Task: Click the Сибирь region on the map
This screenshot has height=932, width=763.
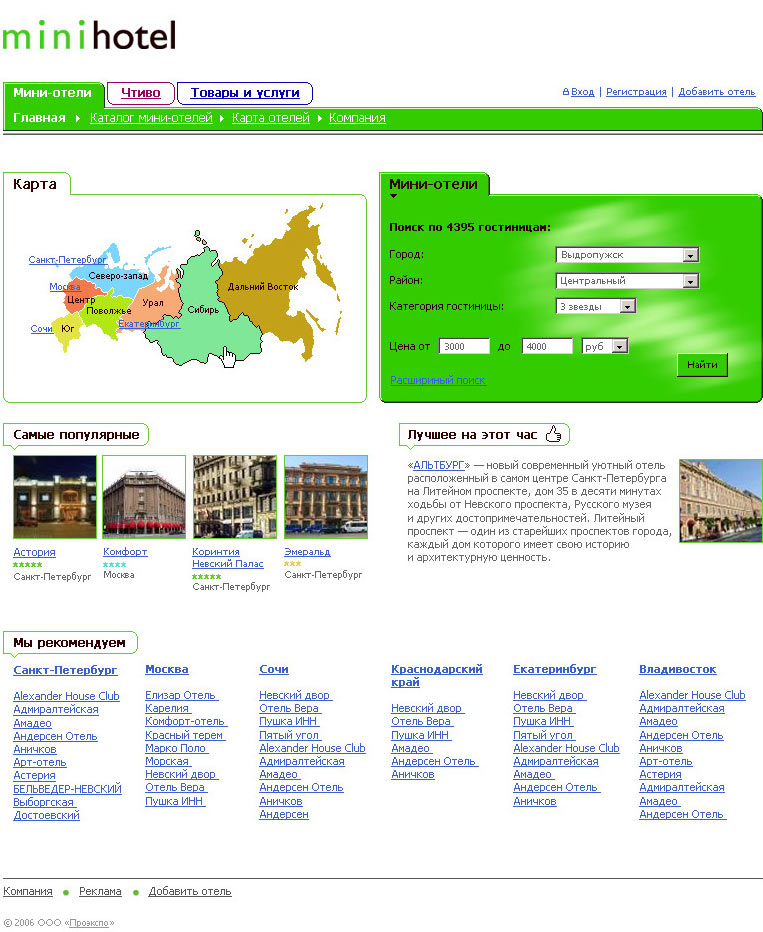Action: pos(200,325)
